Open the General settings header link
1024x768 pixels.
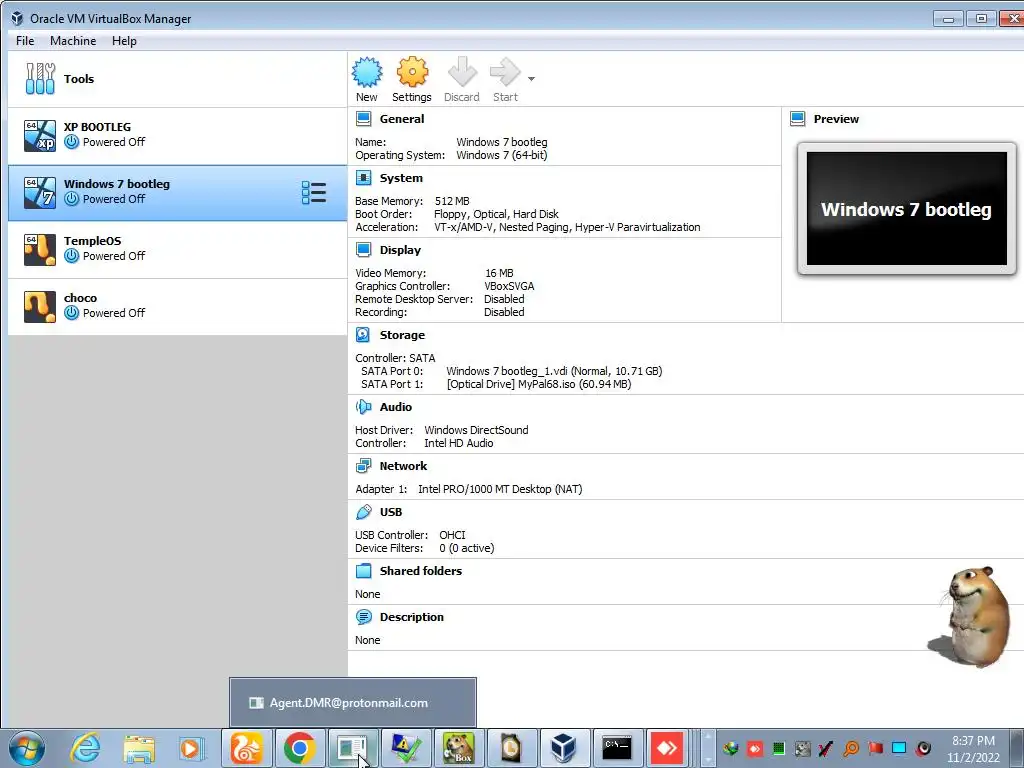pyautogui.click(x=402, y=119)
